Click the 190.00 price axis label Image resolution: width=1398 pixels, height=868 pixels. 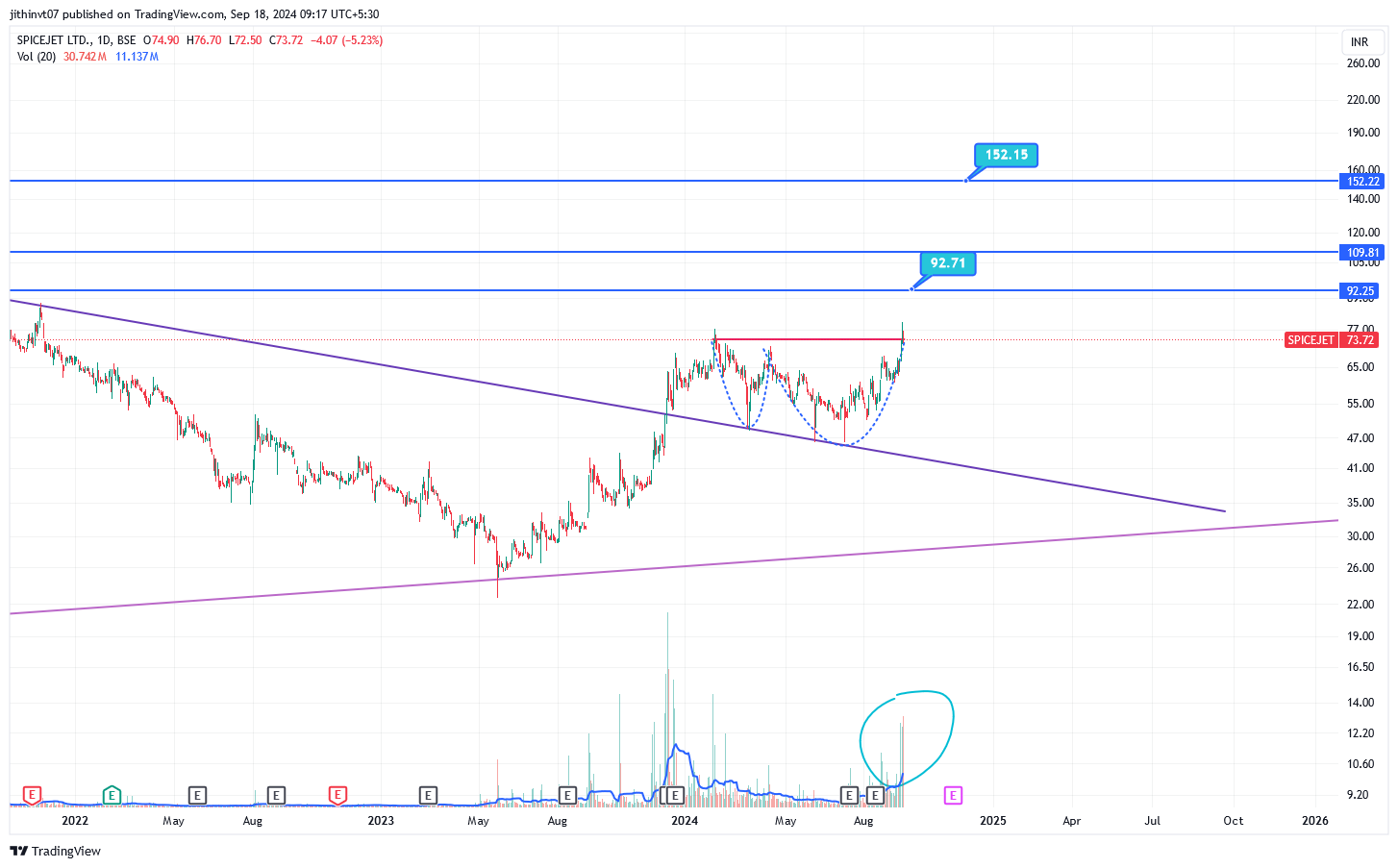1363,134
